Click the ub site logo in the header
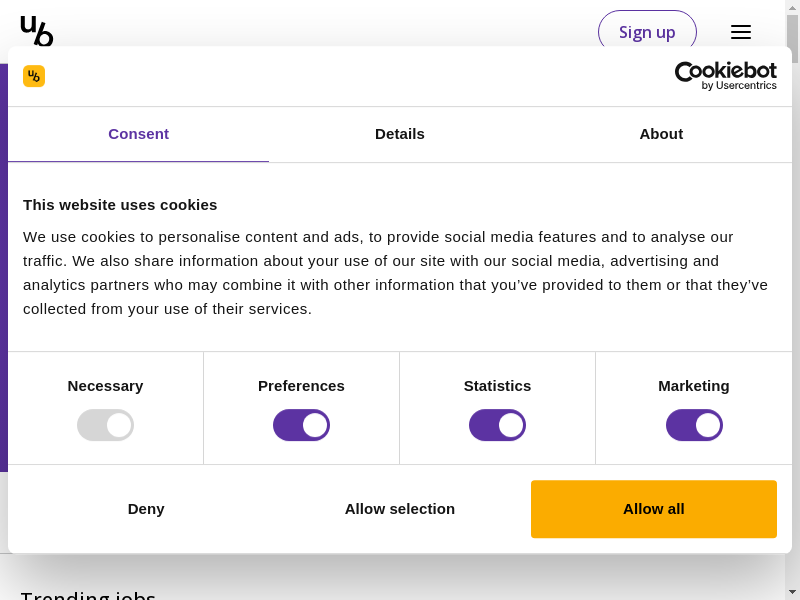Image resolution: width=800 pixels, height=600 pixels. click(x=36, y=30)
